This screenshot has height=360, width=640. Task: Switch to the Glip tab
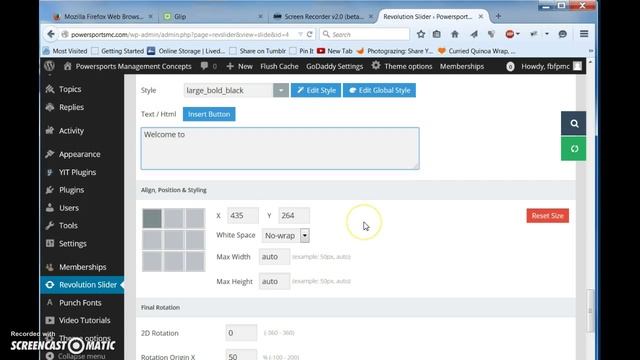click(212, 16)
